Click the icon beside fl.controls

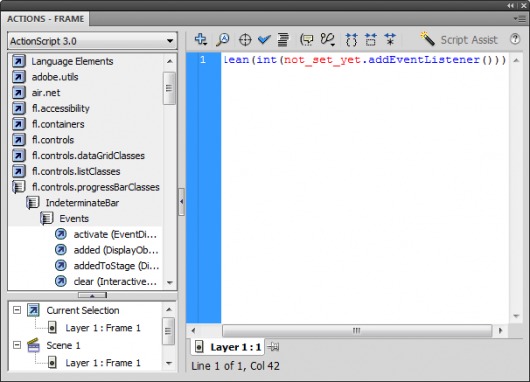coord(19,140)
